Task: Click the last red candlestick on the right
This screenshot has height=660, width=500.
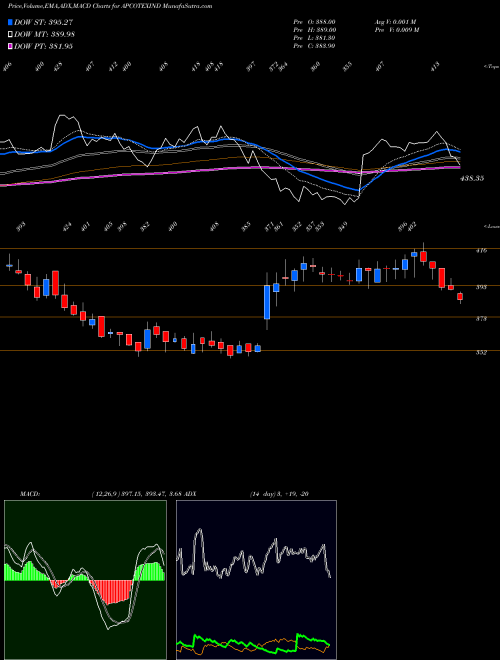Action: click(460, 297)
